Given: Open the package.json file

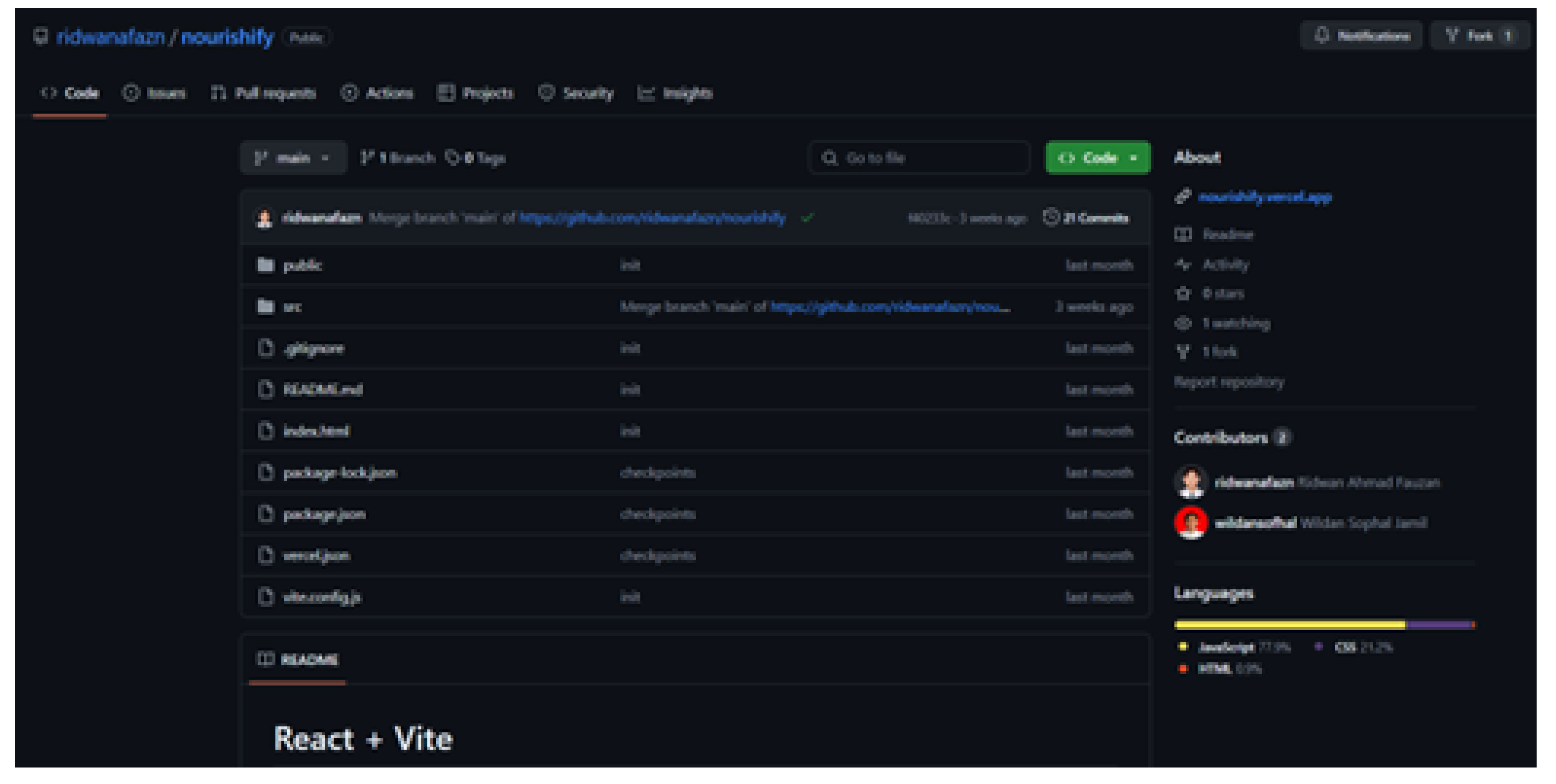Looking at the screenshot, I should point(324,514).
